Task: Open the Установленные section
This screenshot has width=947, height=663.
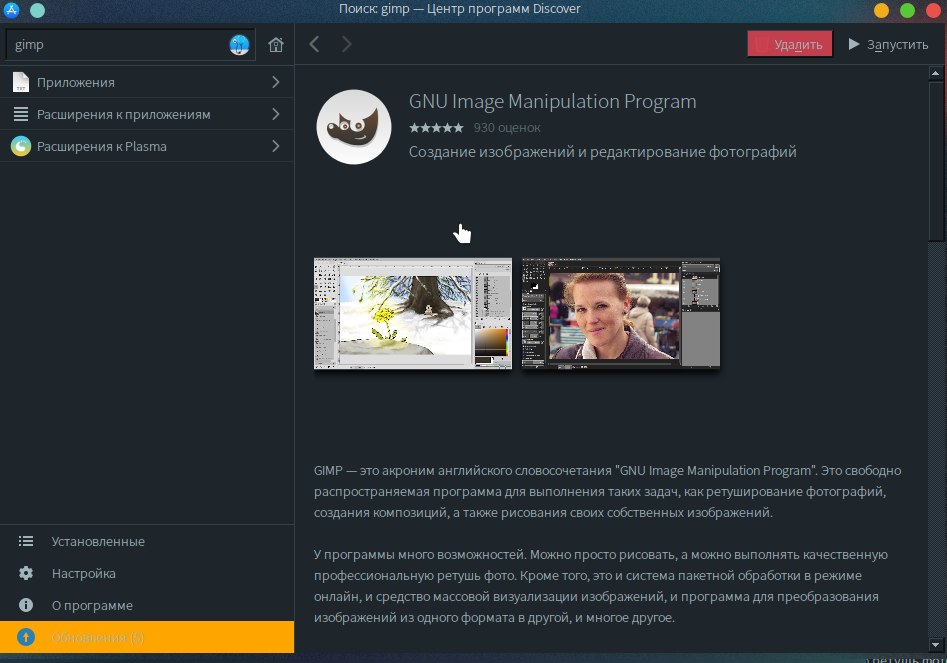Action: pyautogui.click(x=147, y=542)
